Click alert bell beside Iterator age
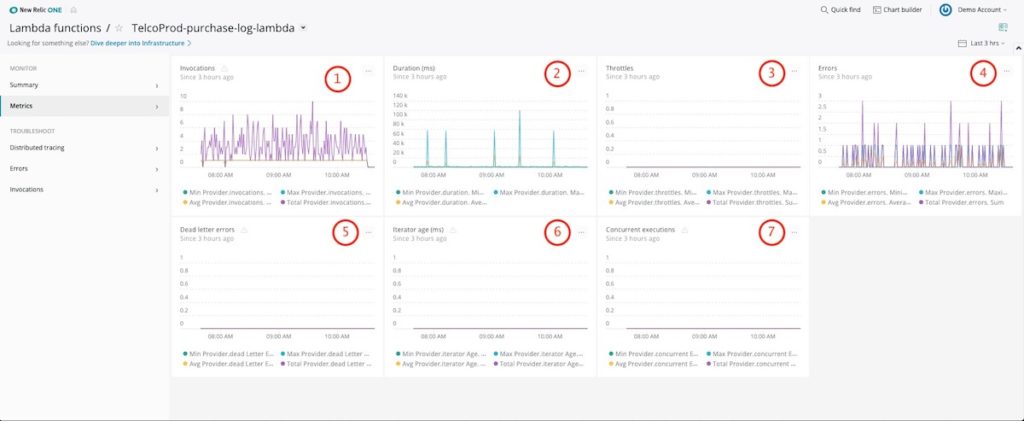This screenshot has width=1024, height=421. 453,230
